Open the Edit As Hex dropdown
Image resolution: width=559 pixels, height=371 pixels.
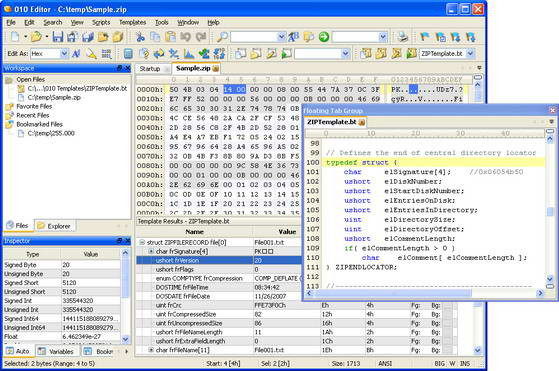coord(64,54)
